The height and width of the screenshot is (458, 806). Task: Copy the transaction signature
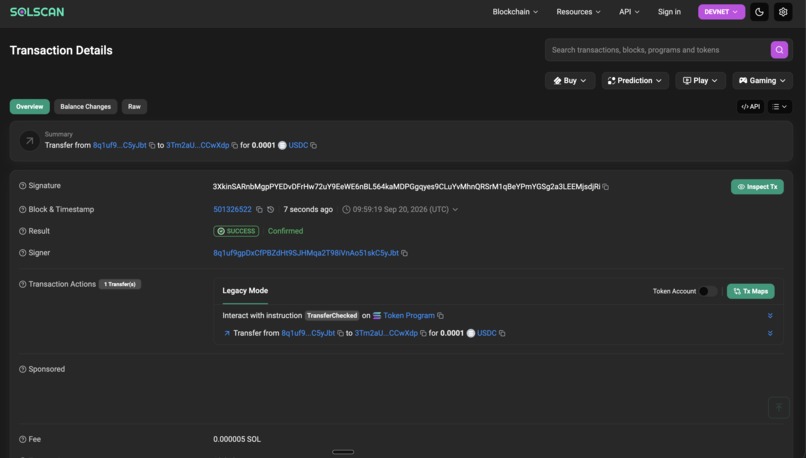point(606,187)
